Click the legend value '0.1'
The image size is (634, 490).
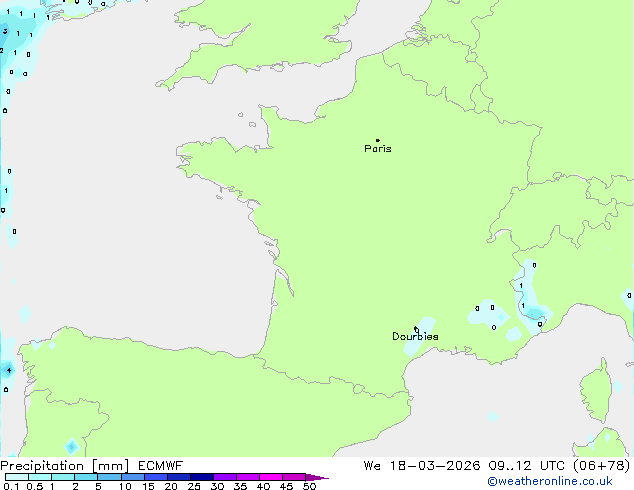(11, 486)
